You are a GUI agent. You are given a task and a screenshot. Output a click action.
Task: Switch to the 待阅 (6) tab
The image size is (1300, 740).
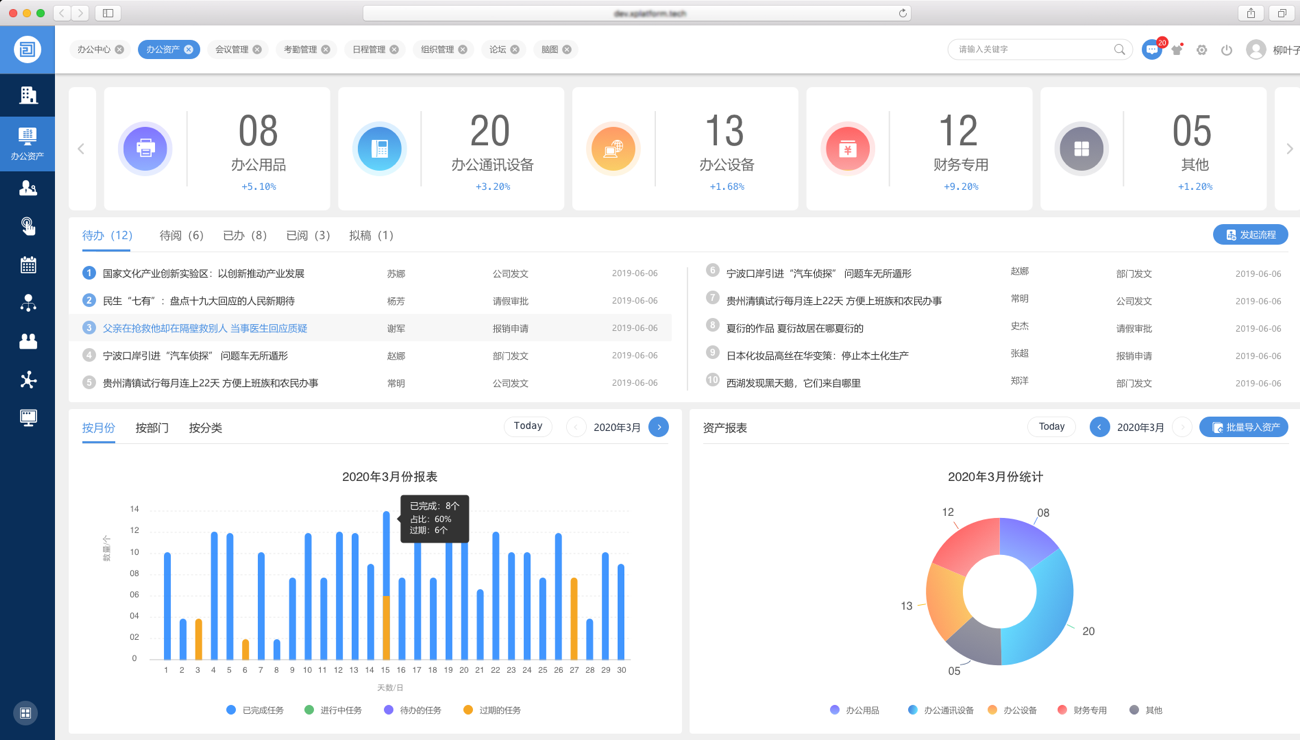pyautogui.click(x=181, y=235)
